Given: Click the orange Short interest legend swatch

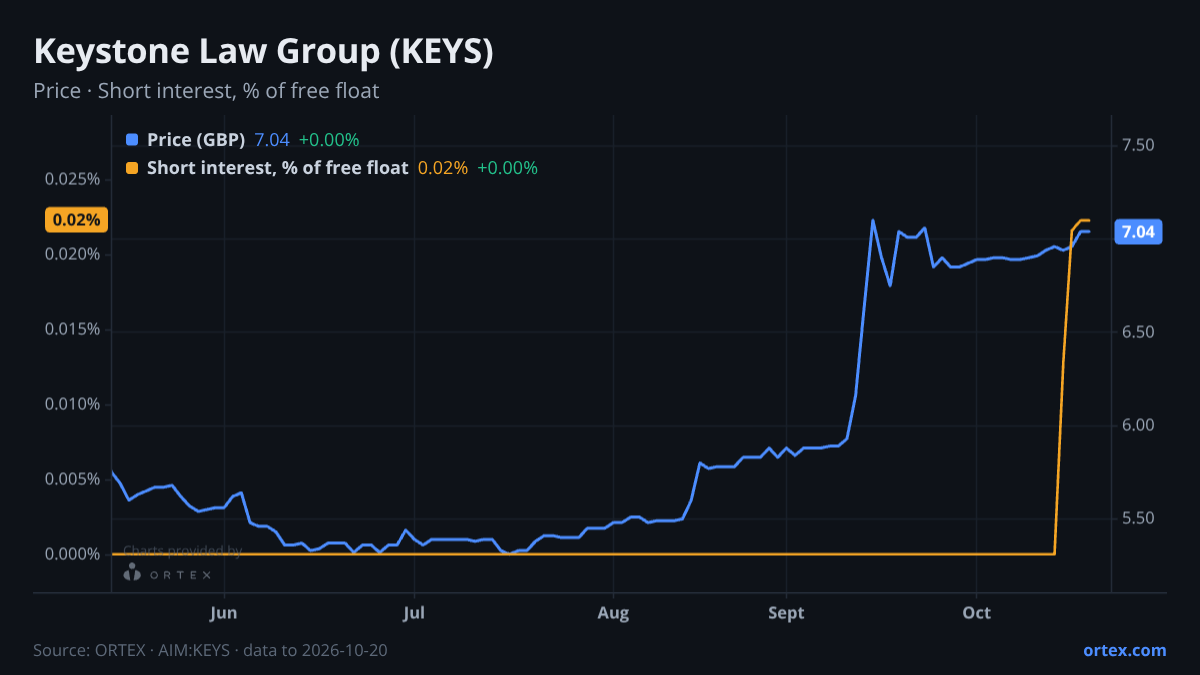Looking at the screenshot, I should tap(132, 168).
